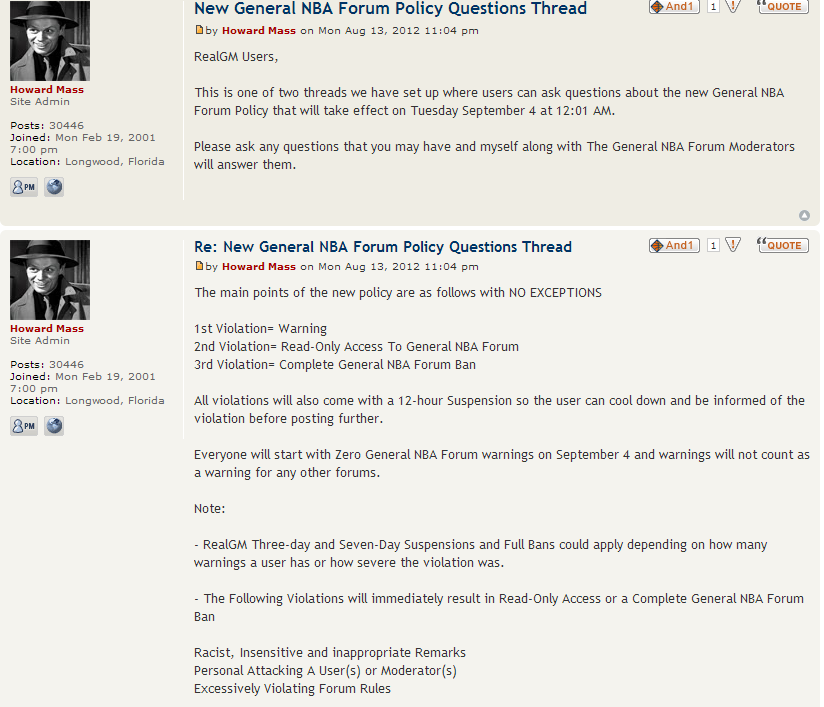The image size is (824, 707).
Task: Send PM via icon in first post
Action: [24, 187]
